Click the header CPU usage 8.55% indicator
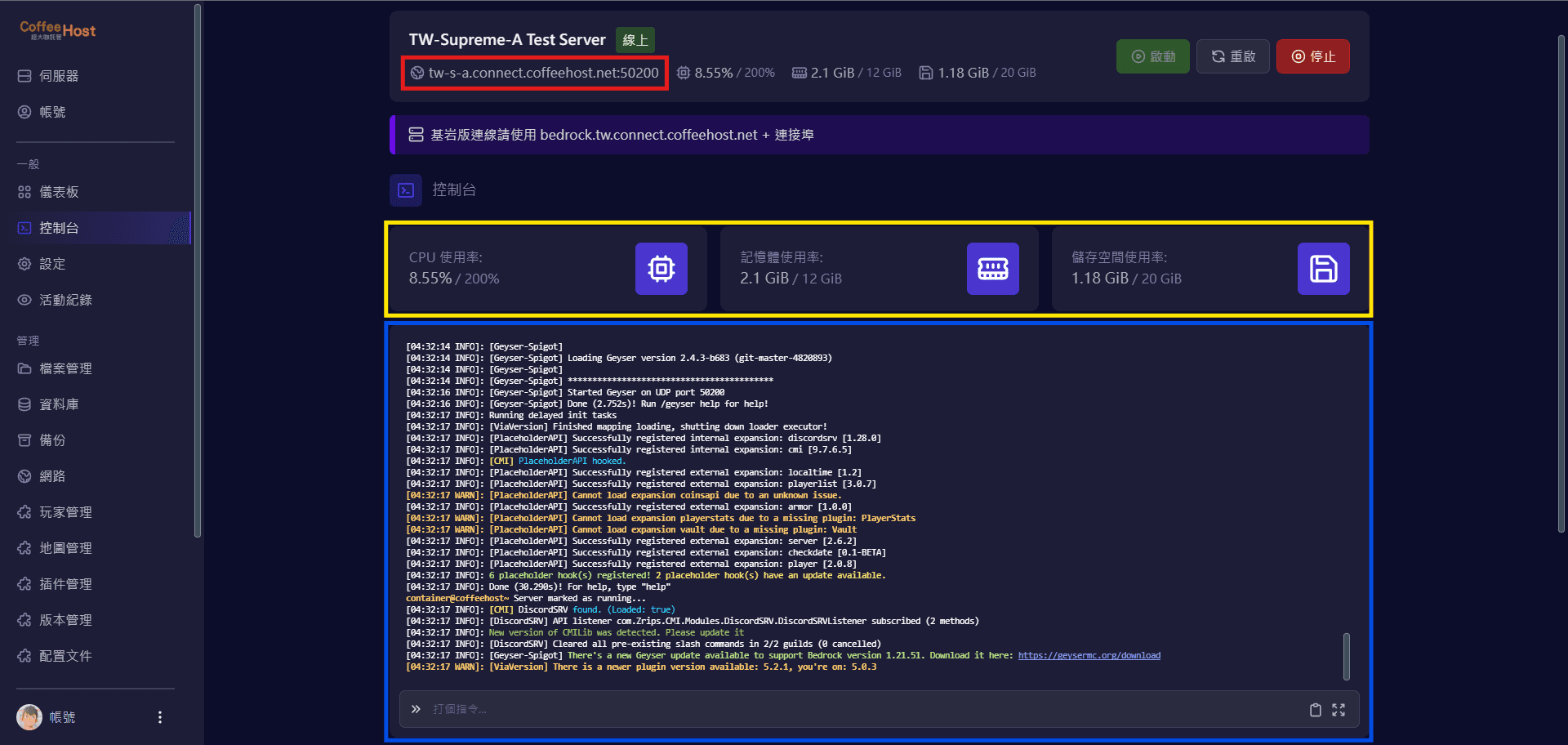This screenshot has height=745, width=1568. click(x=726, y=73)
